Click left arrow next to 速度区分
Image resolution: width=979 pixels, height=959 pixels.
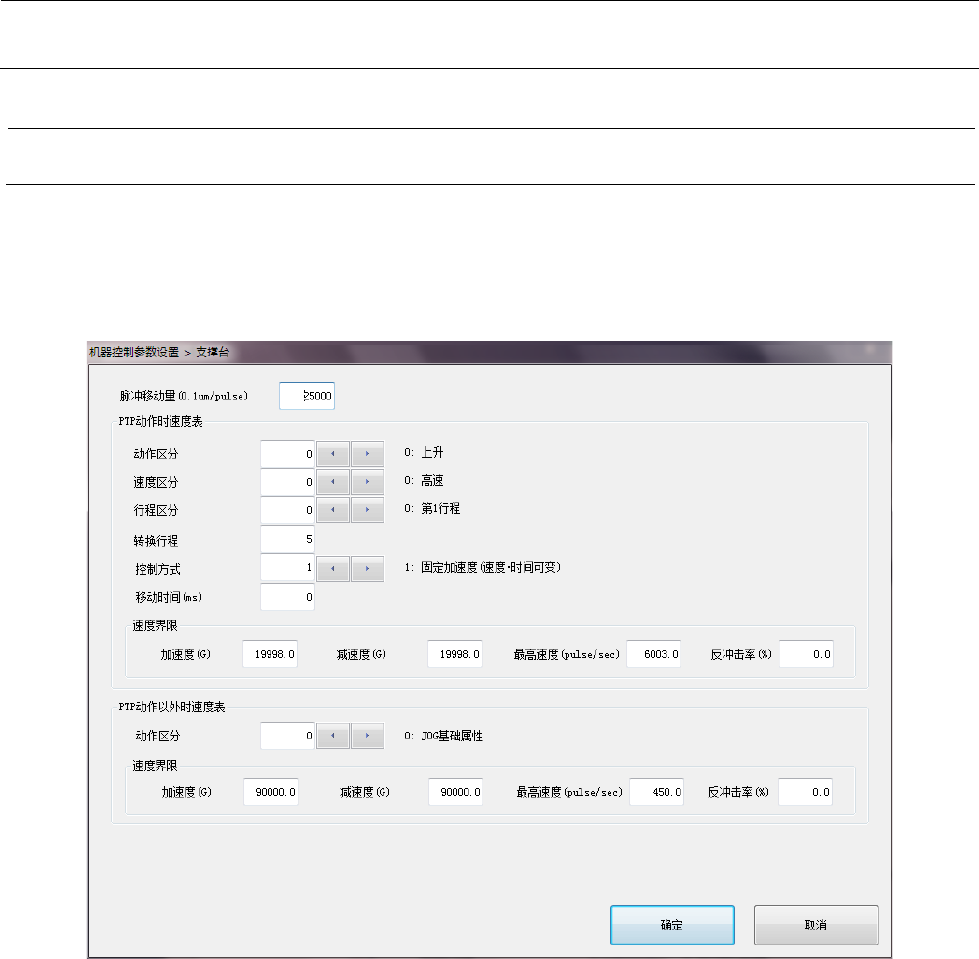pos(333,482)
